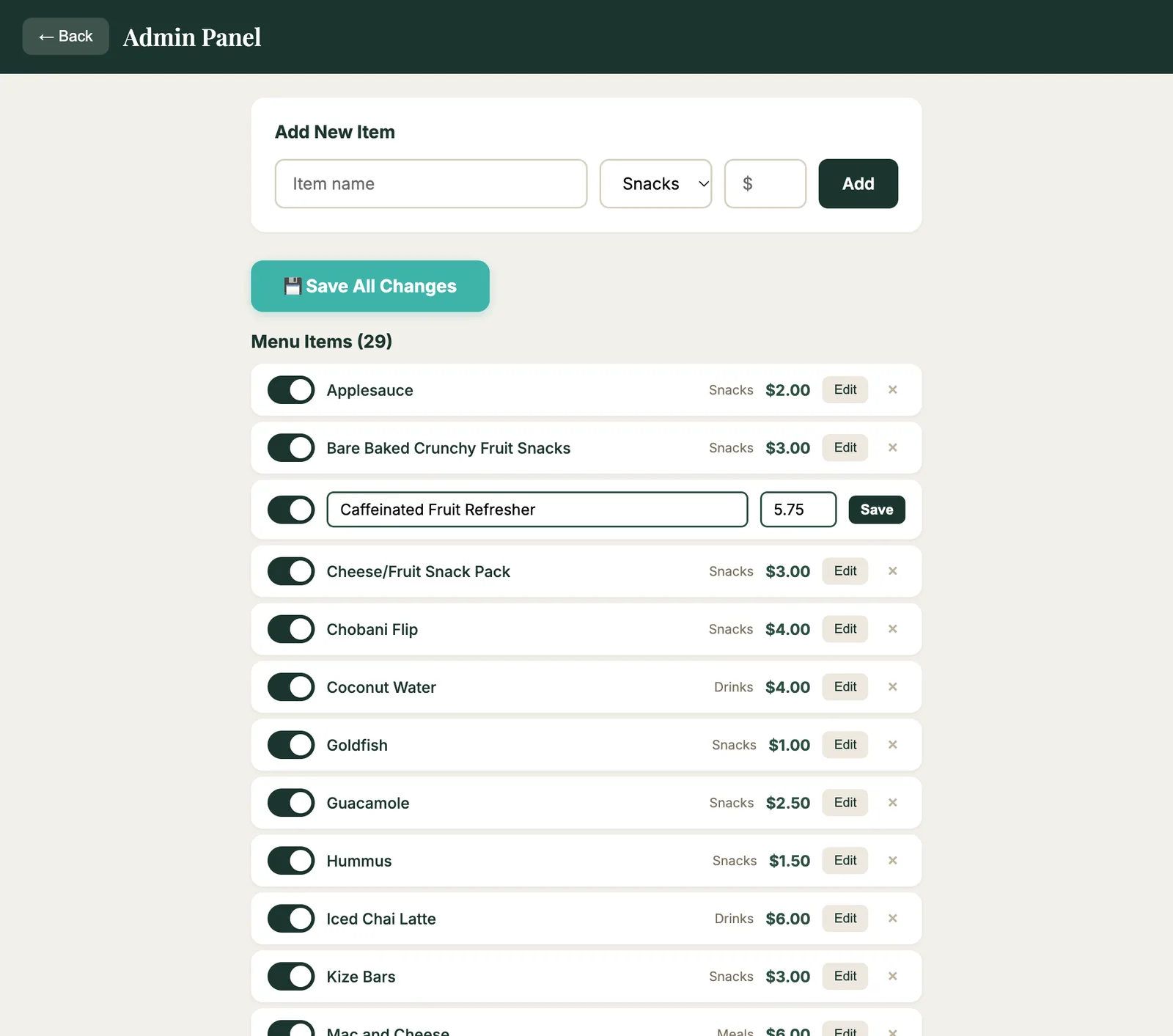
Task: Click the new item price field
Action: [765, 184]
